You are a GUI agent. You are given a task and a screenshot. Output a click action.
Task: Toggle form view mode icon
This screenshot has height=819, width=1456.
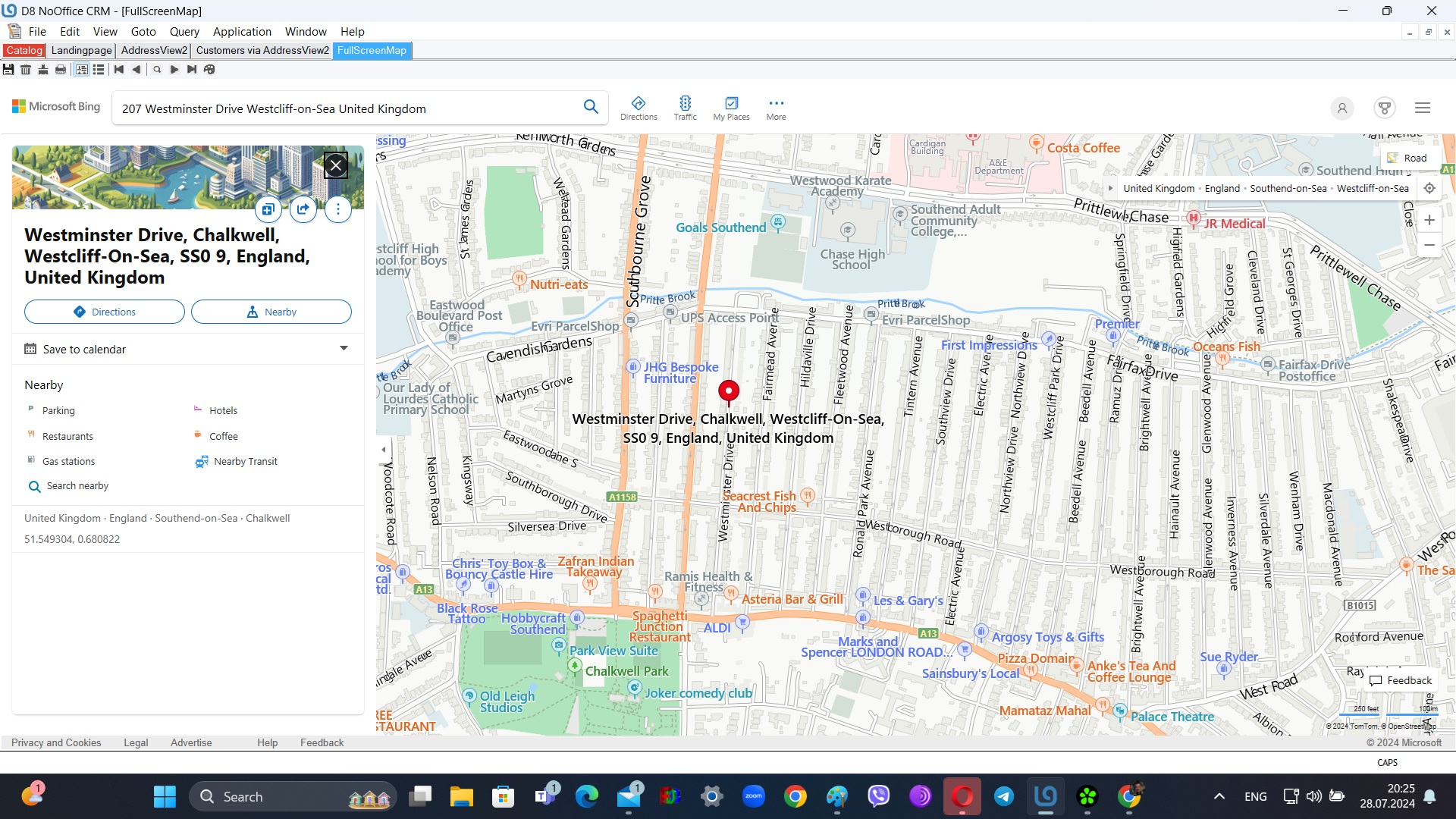(81, 69)
